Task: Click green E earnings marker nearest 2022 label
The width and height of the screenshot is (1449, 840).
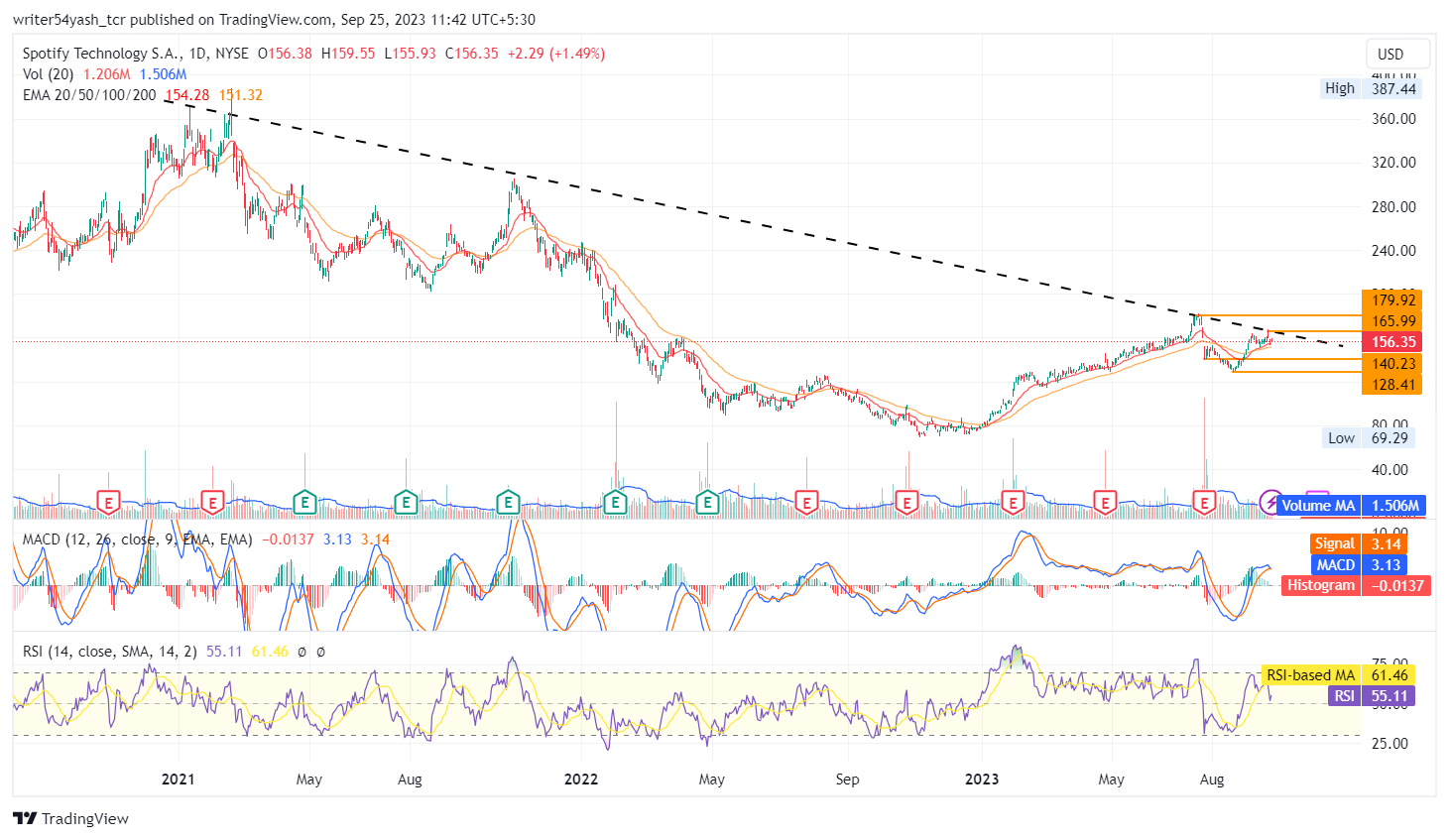Action: [x=615, y=503]
